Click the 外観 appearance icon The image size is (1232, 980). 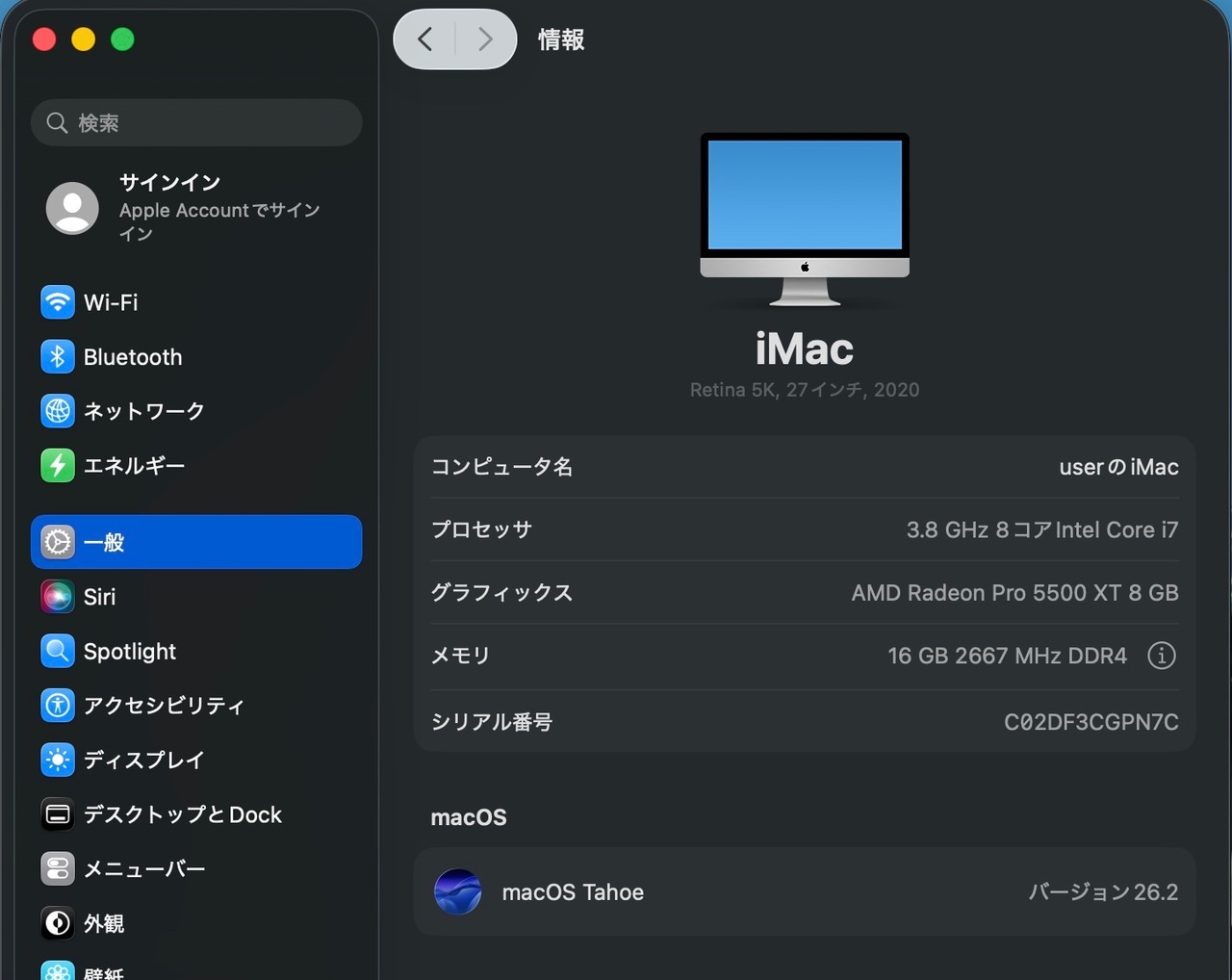pyautogui.click(x=58, y=923)
